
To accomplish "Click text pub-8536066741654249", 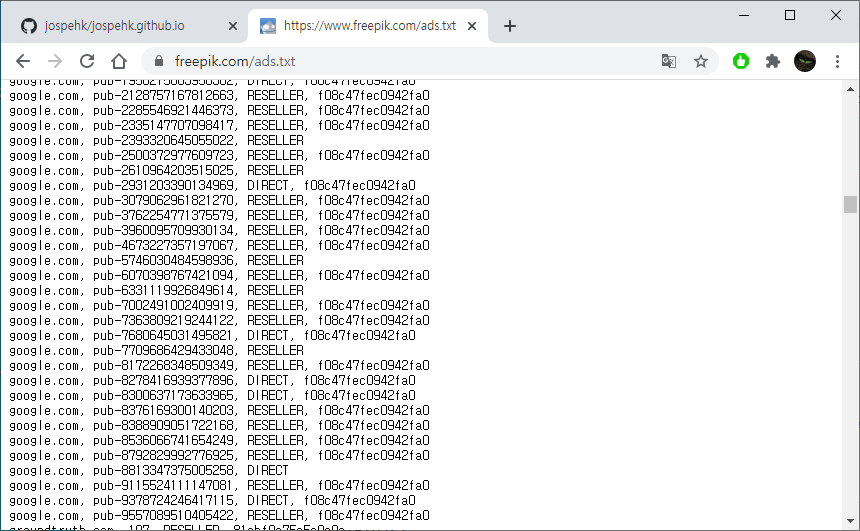I will point(165,440).
